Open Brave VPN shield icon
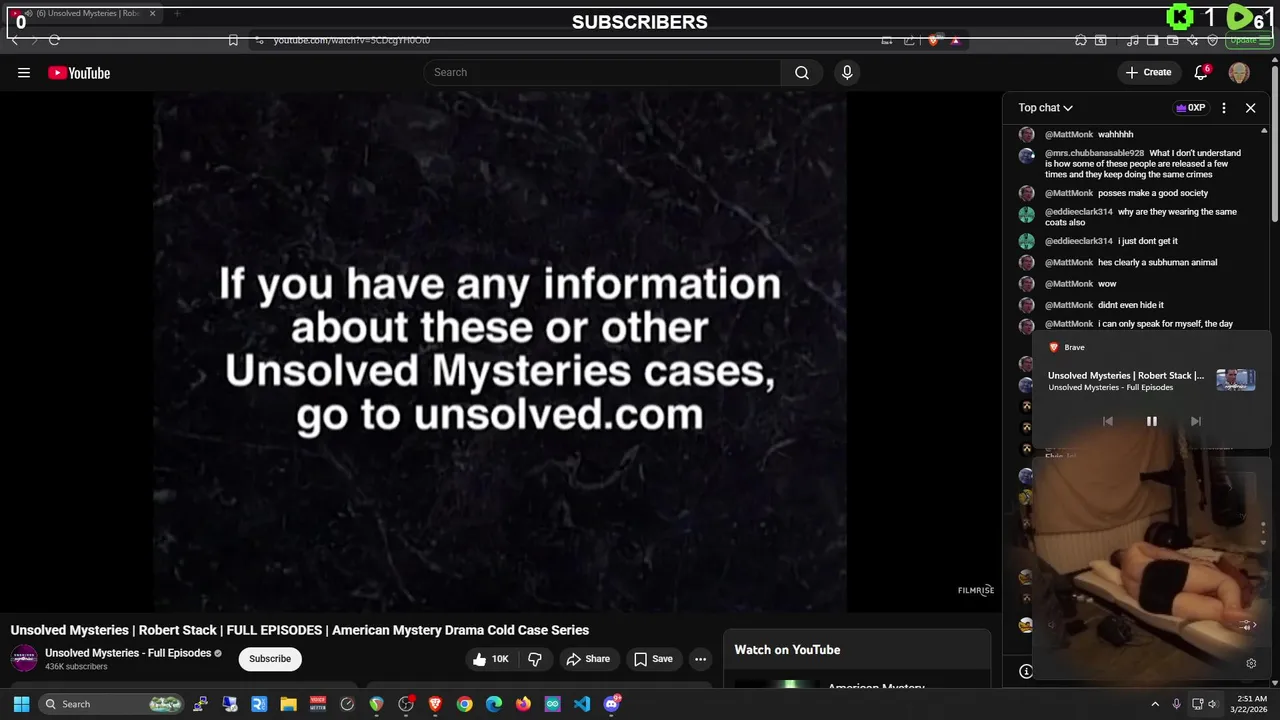Image resolution: width=1280 pixels, height=720 pixels. coord(1213,40)
